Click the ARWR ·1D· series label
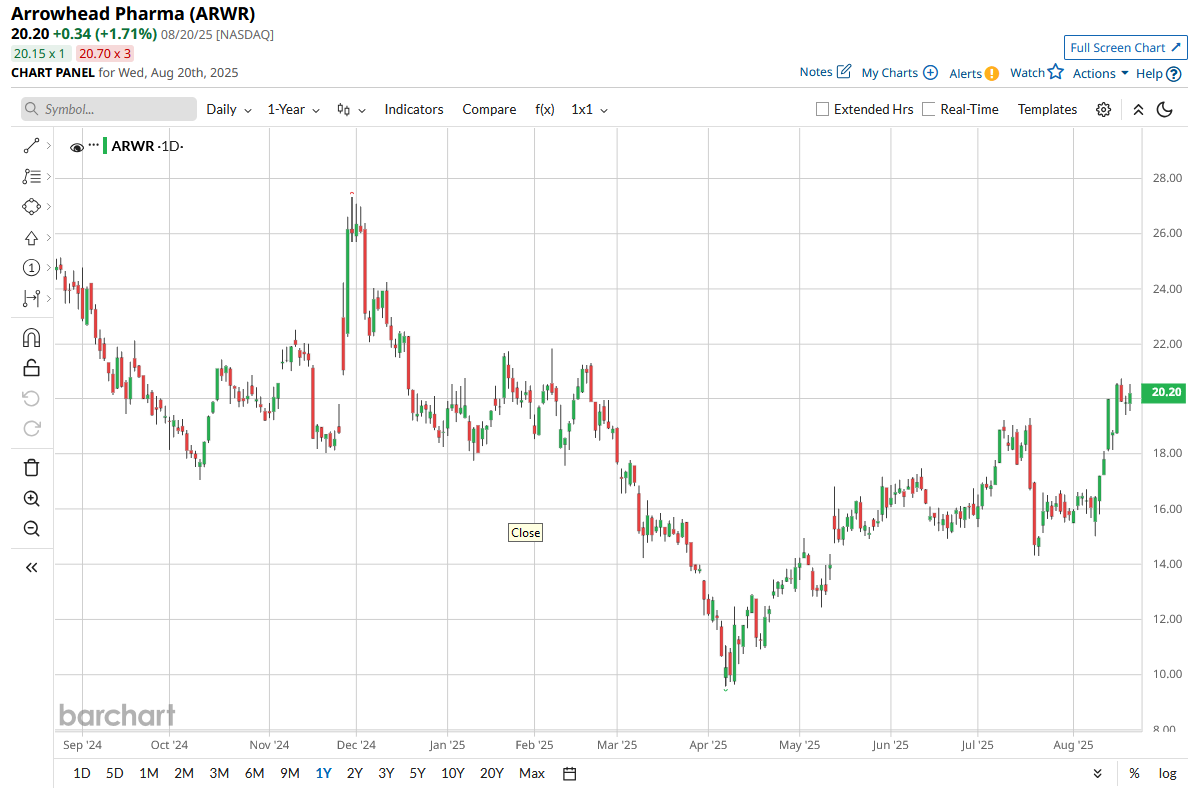1201x805 pixels. click(148, 146)
